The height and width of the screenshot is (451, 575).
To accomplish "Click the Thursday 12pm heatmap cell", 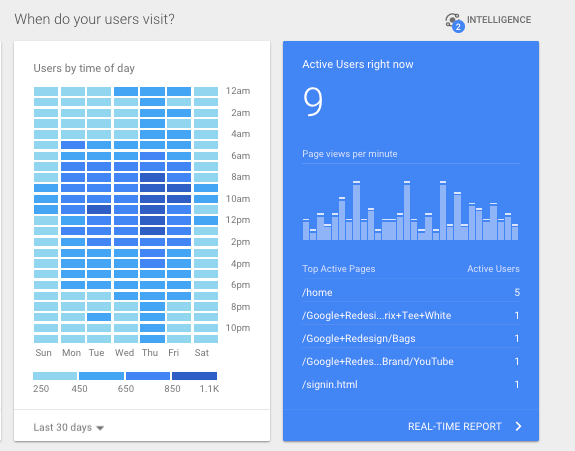I will [x=152, y=220].
